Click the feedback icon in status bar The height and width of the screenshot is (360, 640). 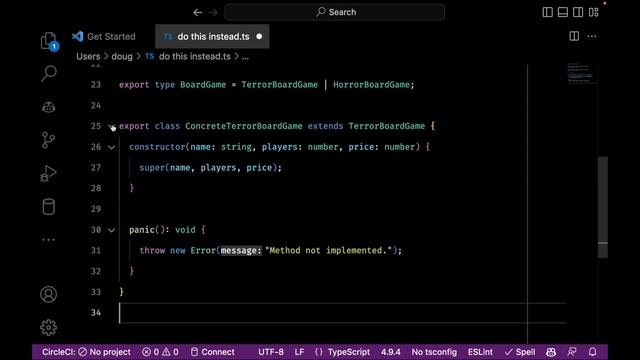click(572, 352)
